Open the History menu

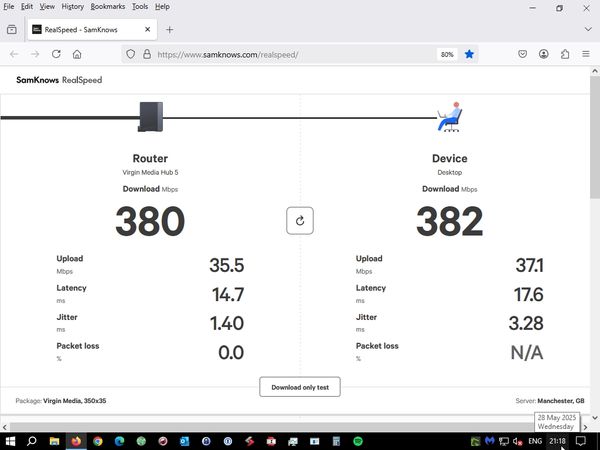pyautogui.click(x=72, y=7)
